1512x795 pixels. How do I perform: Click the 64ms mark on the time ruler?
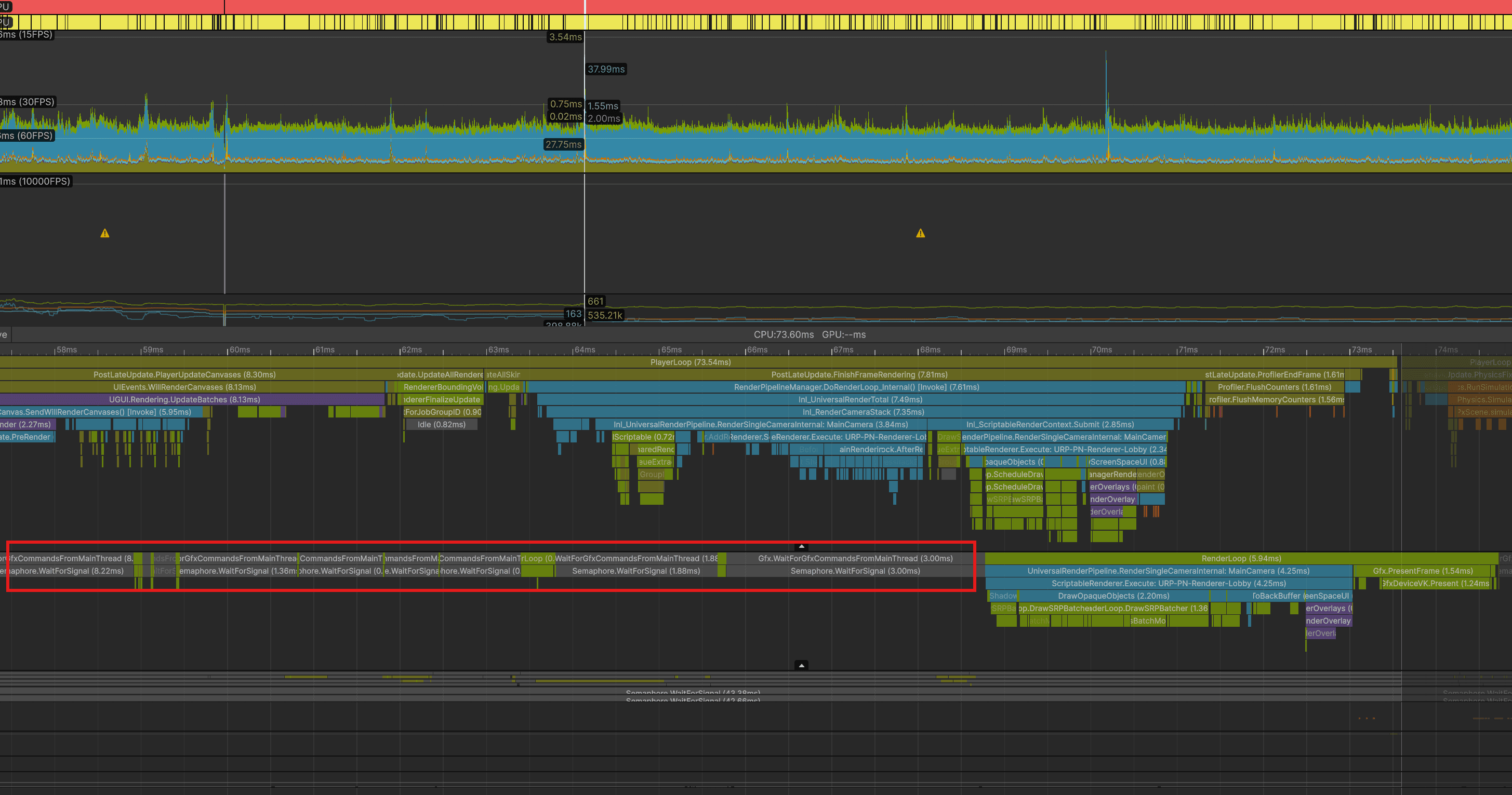pos(585,349)
